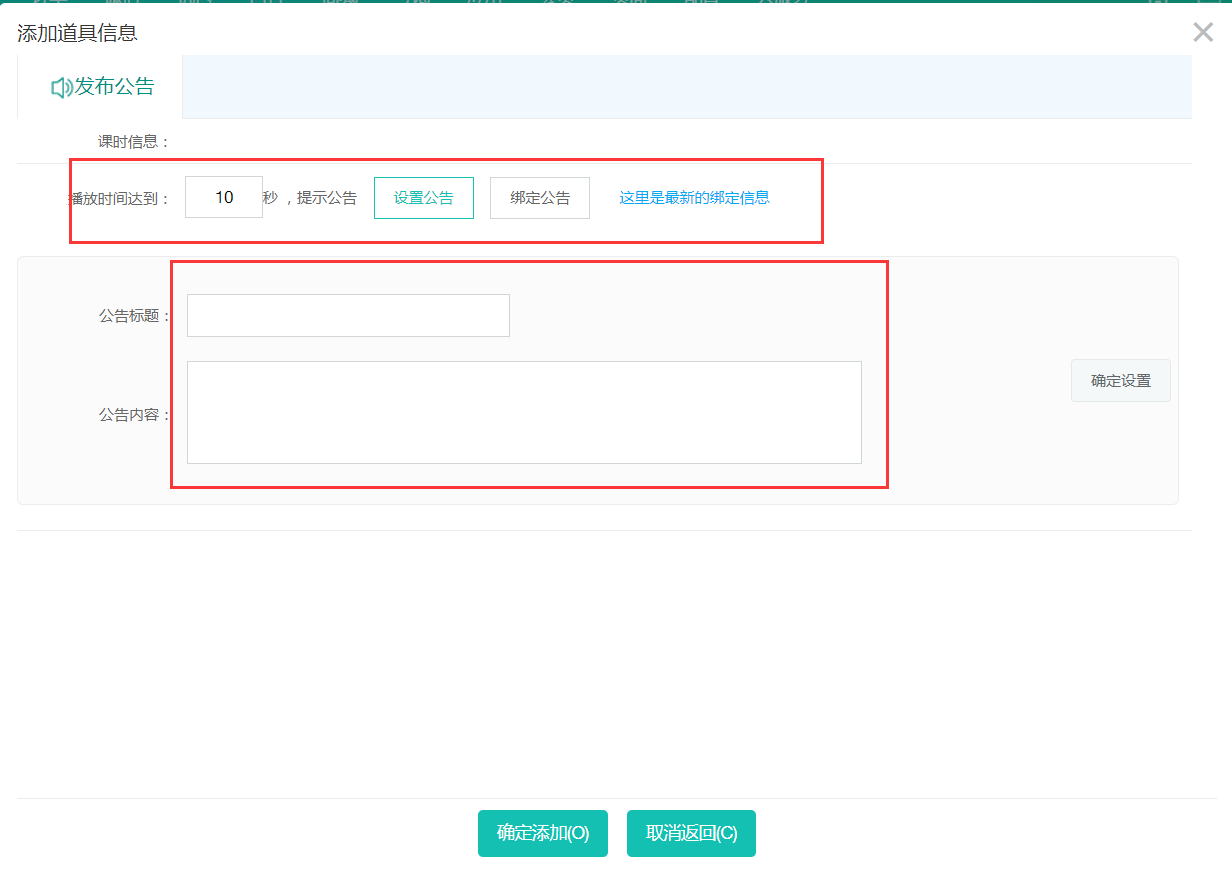Click the speaker icon on the 发布公告 tab
This screenshot has height=882, width=1232.
point(61,88)
